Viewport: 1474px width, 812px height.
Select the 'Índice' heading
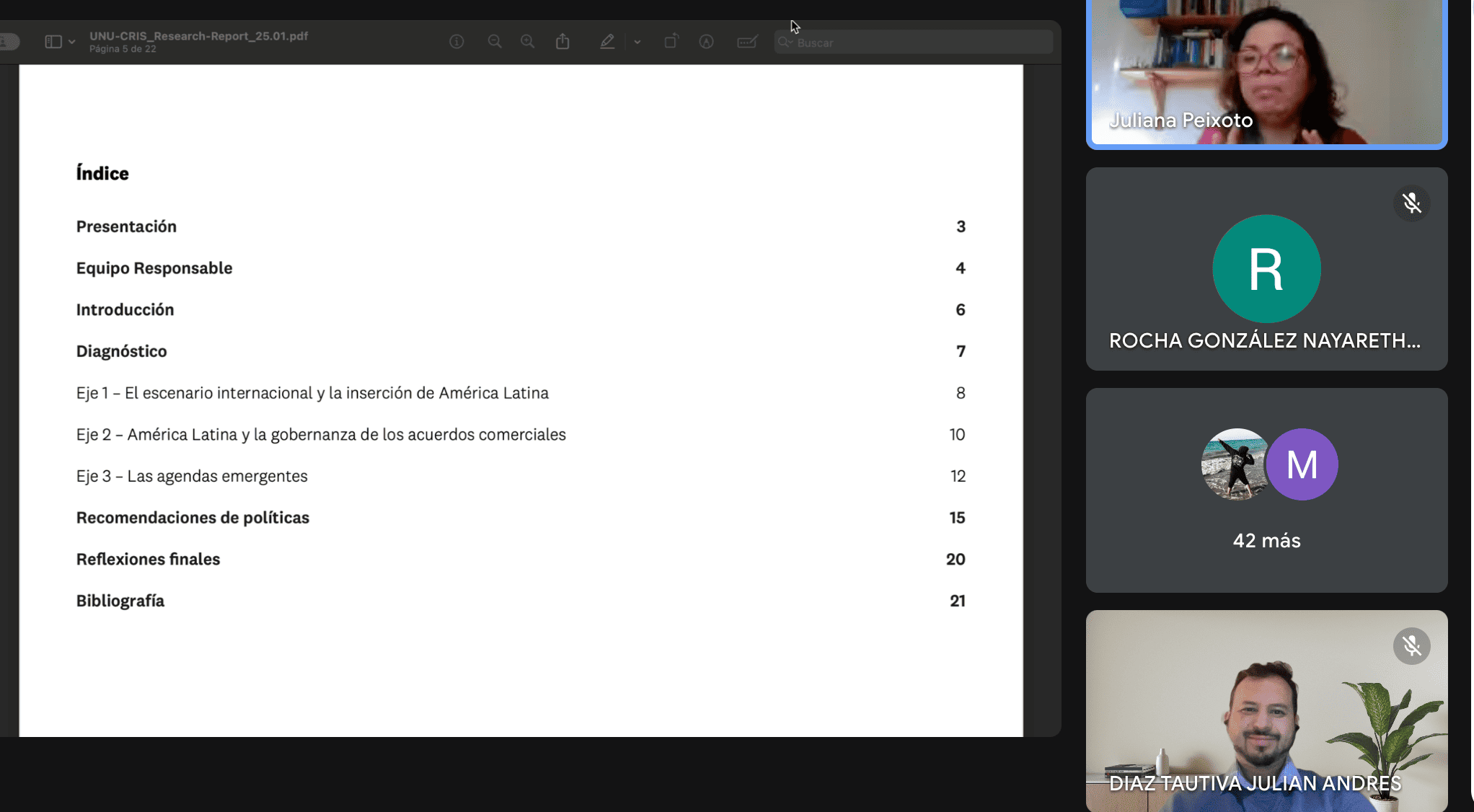(x=102, y=173)
